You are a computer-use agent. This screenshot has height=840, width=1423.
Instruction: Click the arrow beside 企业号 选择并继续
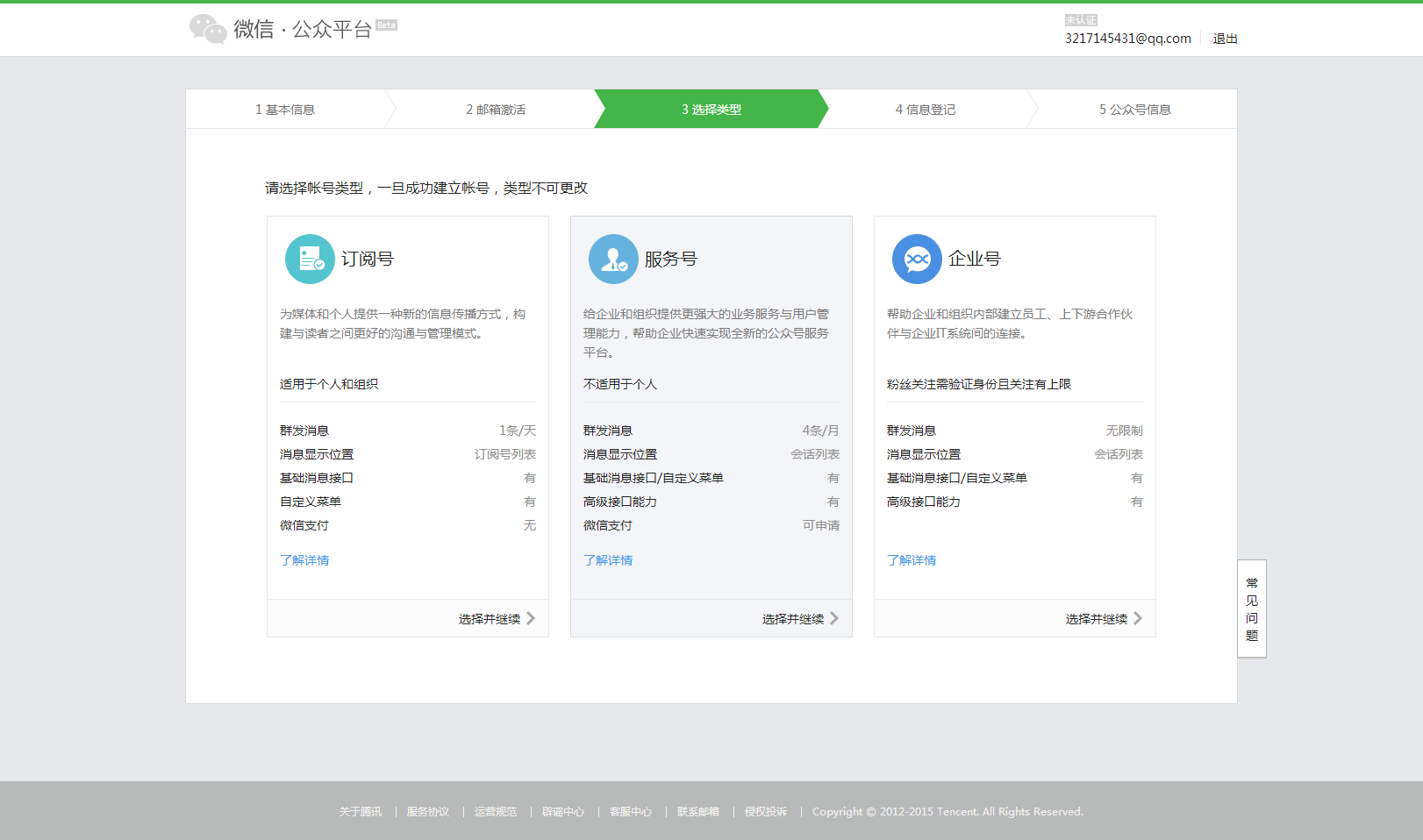point(1138,618)
